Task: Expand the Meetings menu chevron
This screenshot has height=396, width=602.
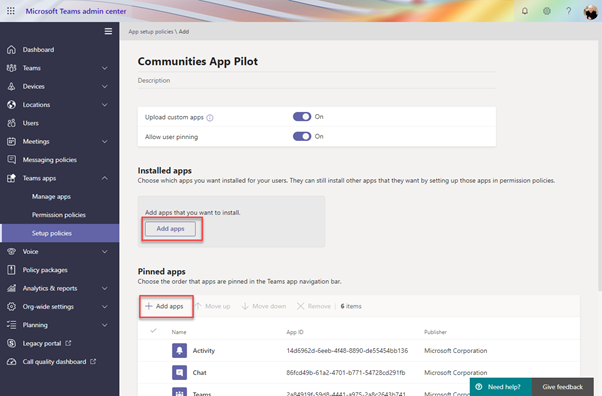Action: pyautogui.click(x=104, y=141)
